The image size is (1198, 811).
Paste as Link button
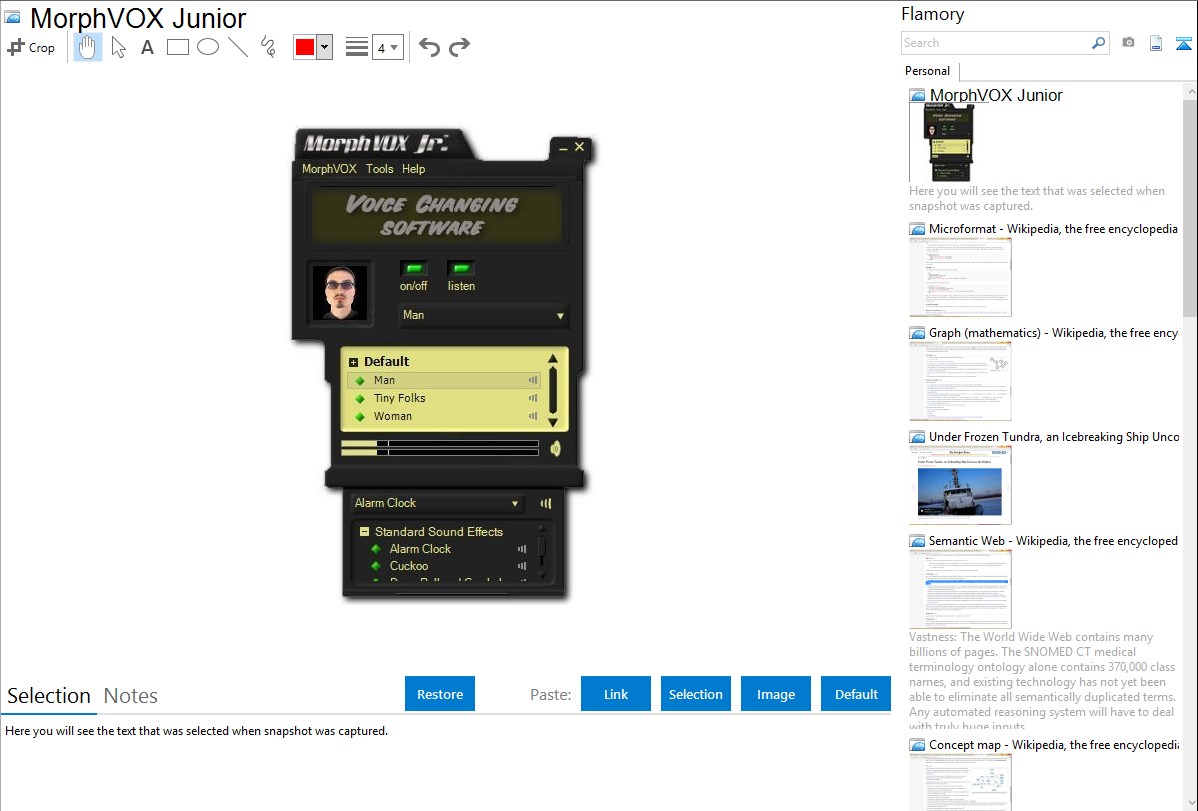click(x=616, y=694)
